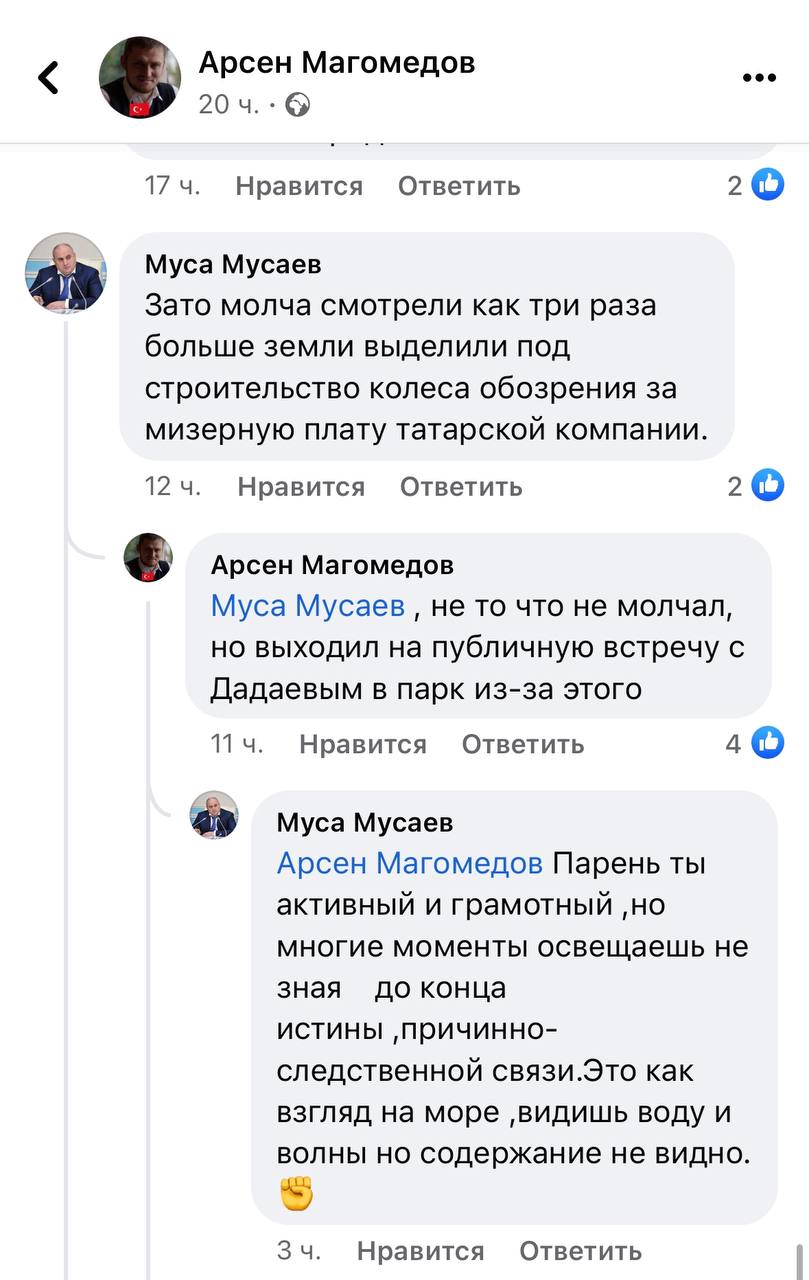Tap like reaction icon on 17 ч. comment

pos(767,185)
